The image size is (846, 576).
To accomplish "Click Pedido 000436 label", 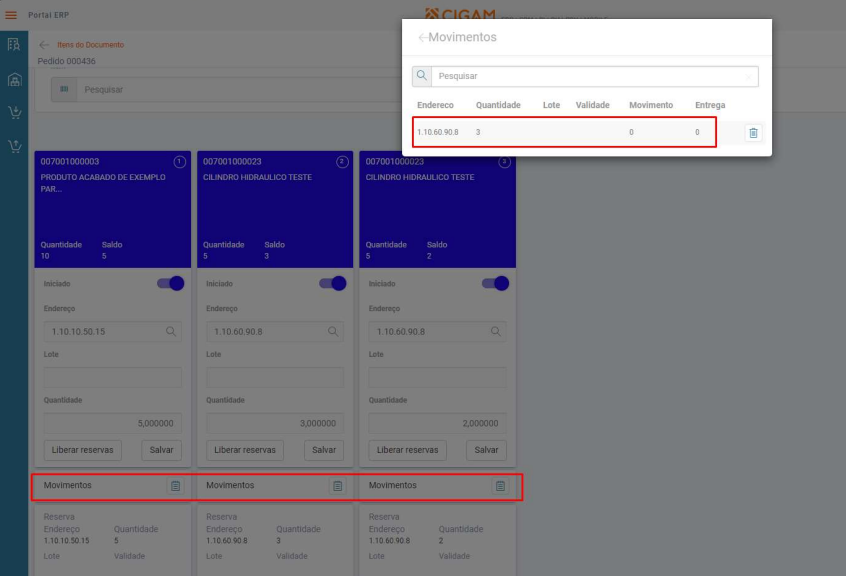I will click(66, 61).
